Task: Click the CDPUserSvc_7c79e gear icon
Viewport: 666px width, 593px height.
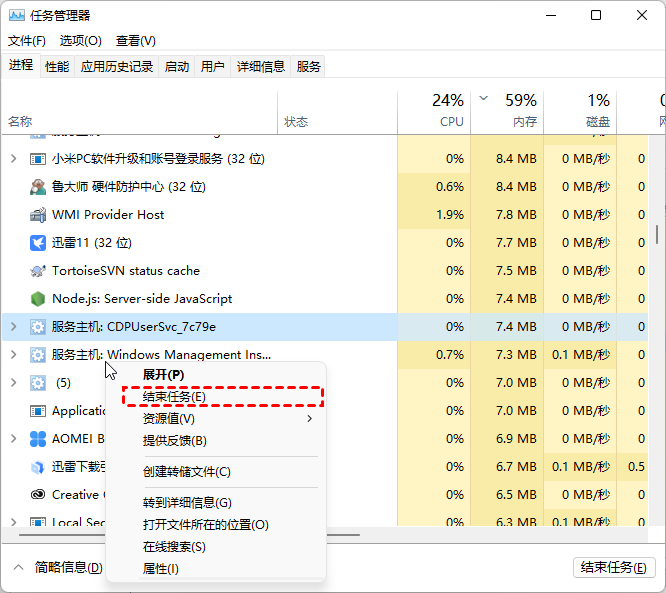Action: pyautogui.click(x=38, y=327)
